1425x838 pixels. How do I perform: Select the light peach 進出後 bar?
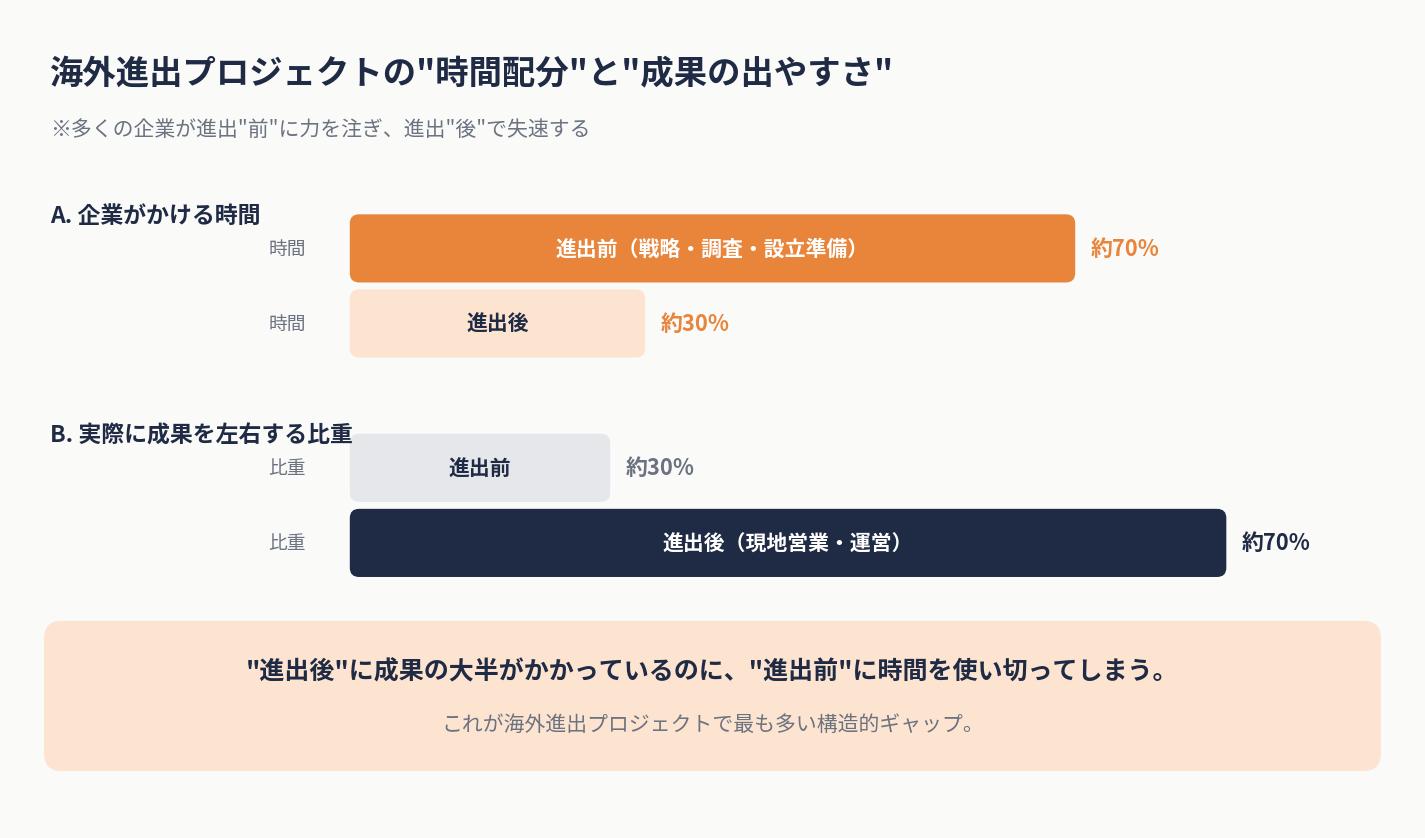click(x=497, y=323)
